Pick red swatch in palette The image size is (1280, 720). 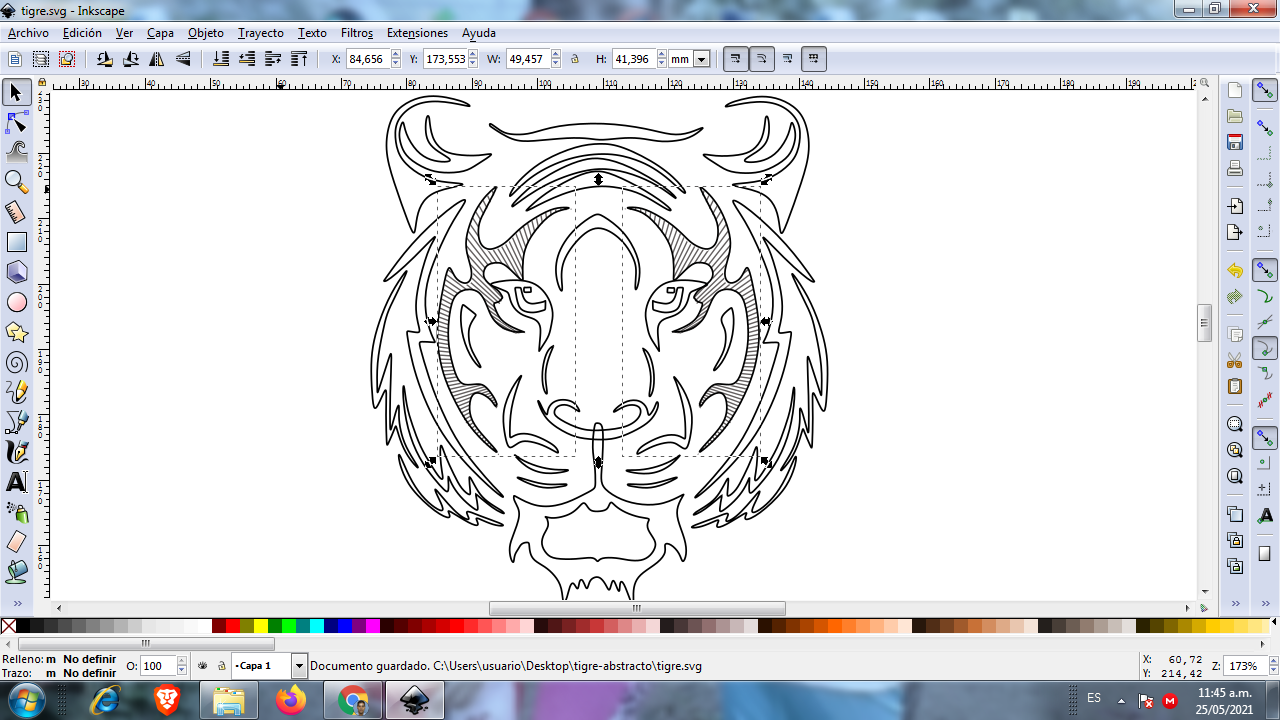(233, 626)
